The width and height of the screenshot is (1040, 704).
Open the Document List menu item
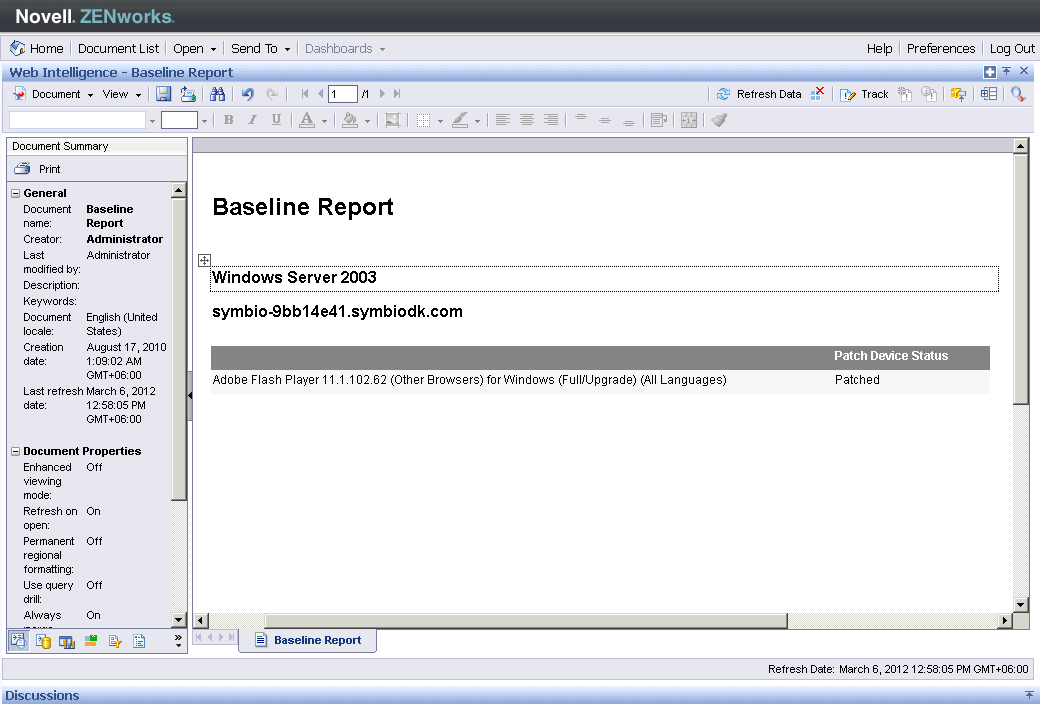tap(118, 48)
